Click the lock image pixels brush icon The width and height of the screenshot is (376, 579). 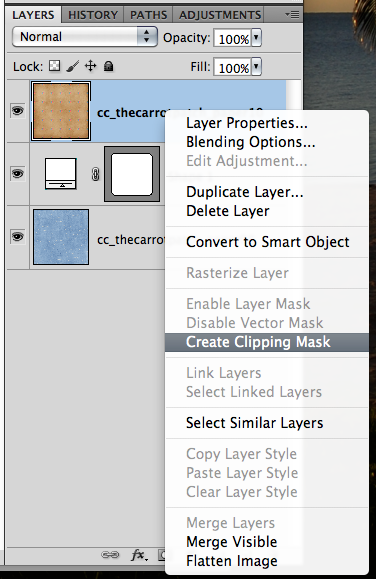[x=73, y=66]
